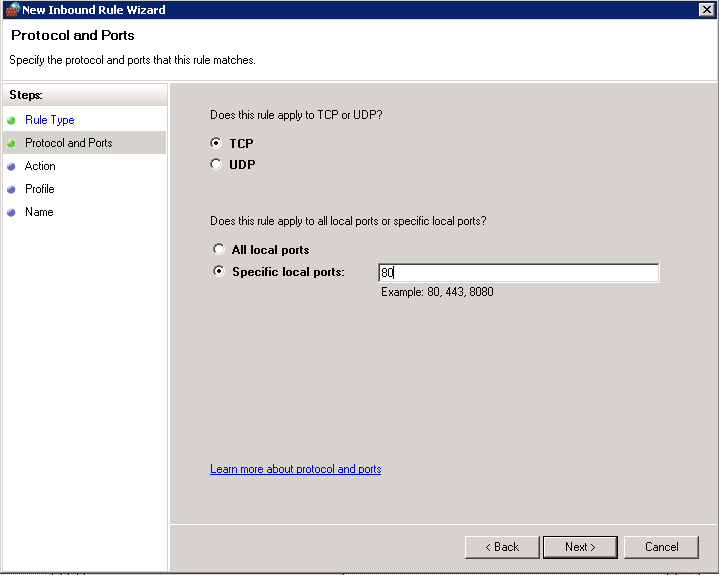The image size is (719, 575).
Task: Enable the Specific local ports option
Action: [219, 272]
